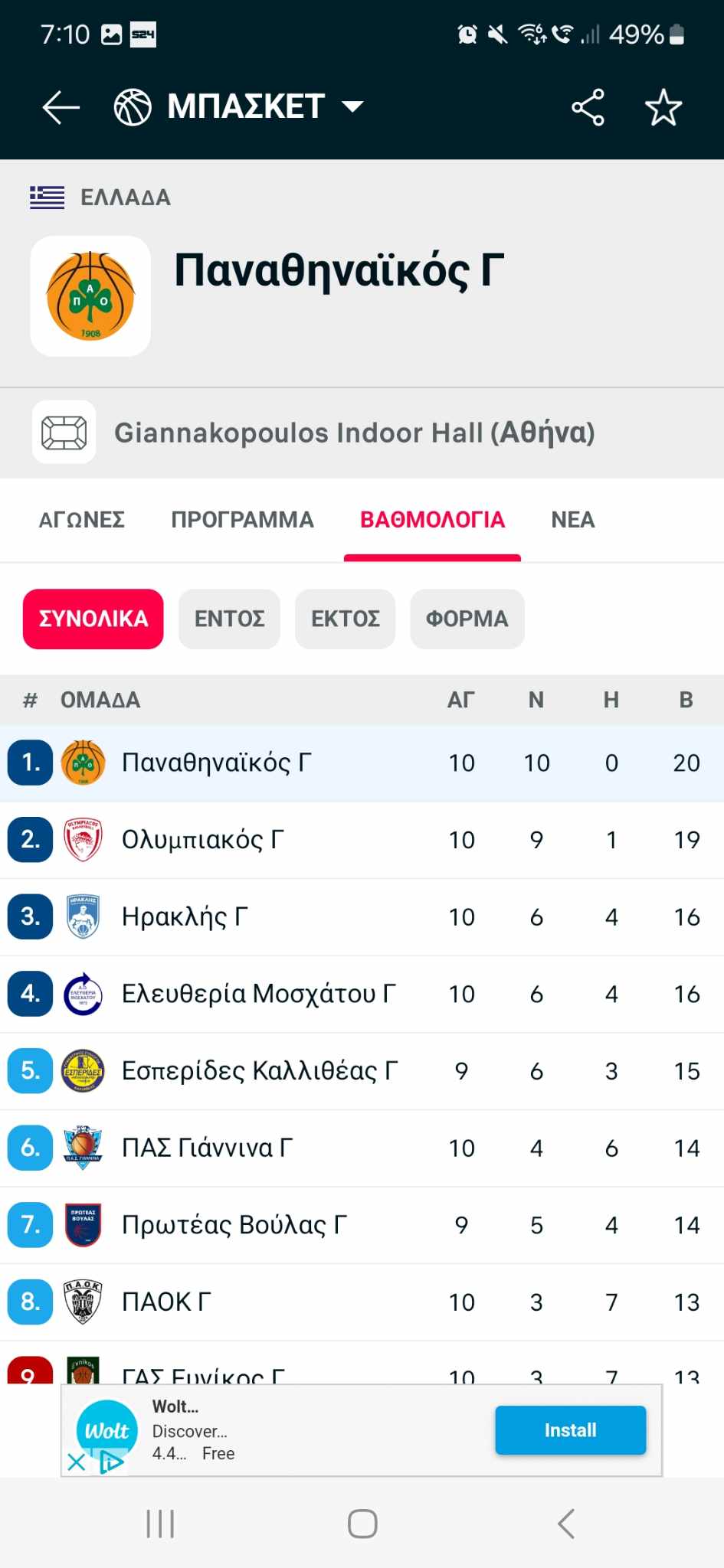The image size is (724, 1568).
Task: Open the stadium icon for Giannakopoulos Hall
Action: [64, 433]
